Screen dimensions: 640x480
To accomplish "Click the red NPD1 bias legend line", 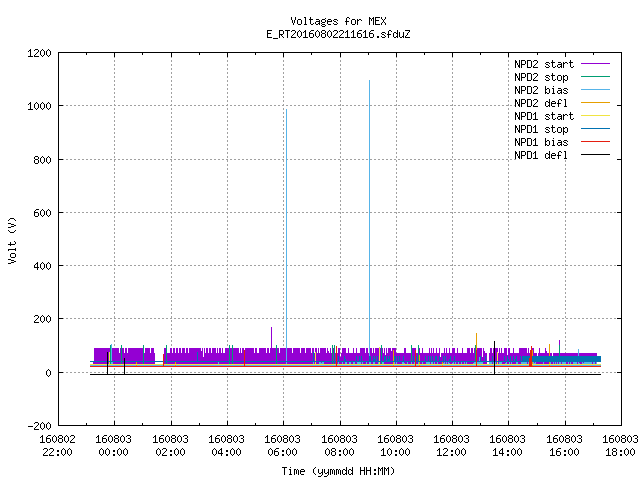I will click(595, 142).
